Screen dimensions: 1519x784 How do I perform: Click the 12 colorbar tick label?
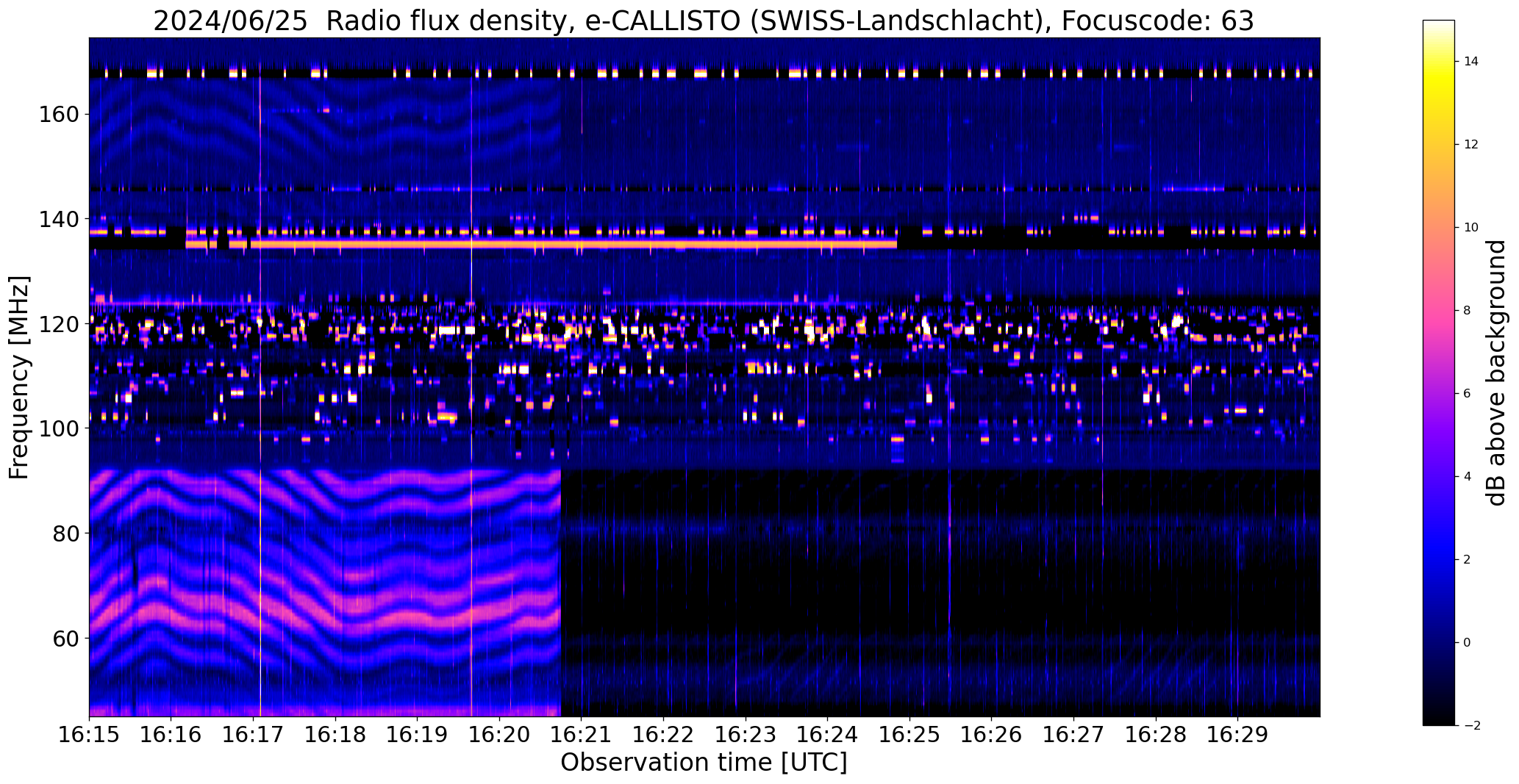[1471, 145]
